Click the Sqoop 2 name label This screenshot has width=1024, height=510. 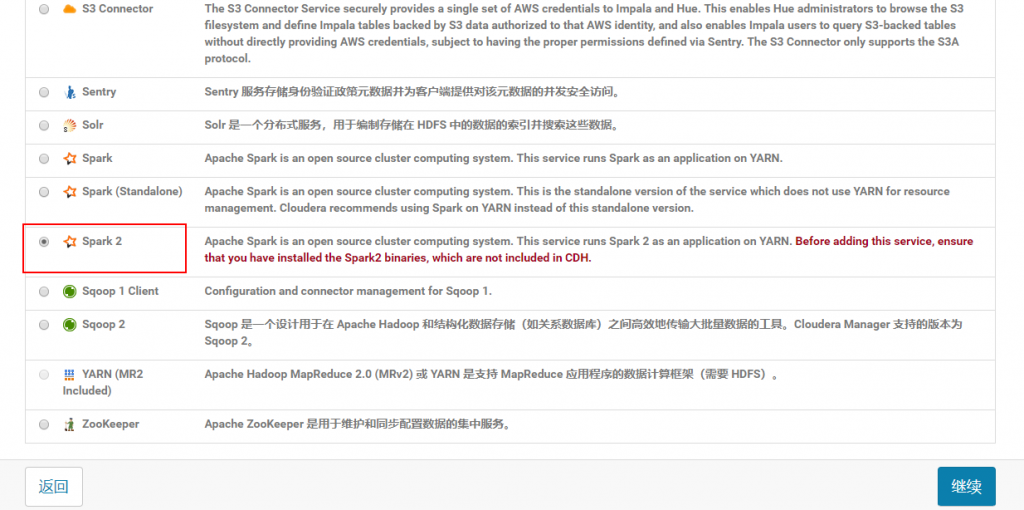pyautogui.click(x=103, y=325)
